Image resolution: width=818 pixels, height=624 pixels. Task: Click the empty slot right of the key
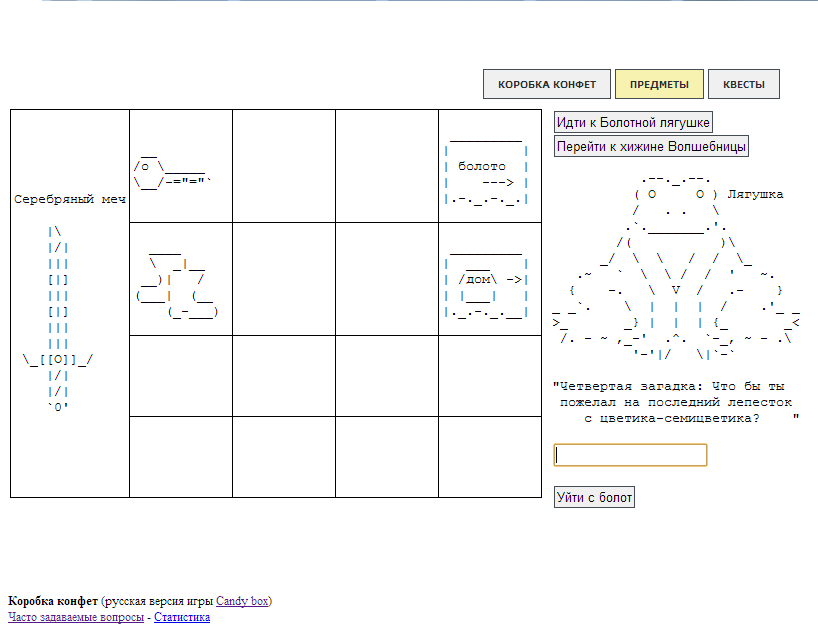(284, 166)
